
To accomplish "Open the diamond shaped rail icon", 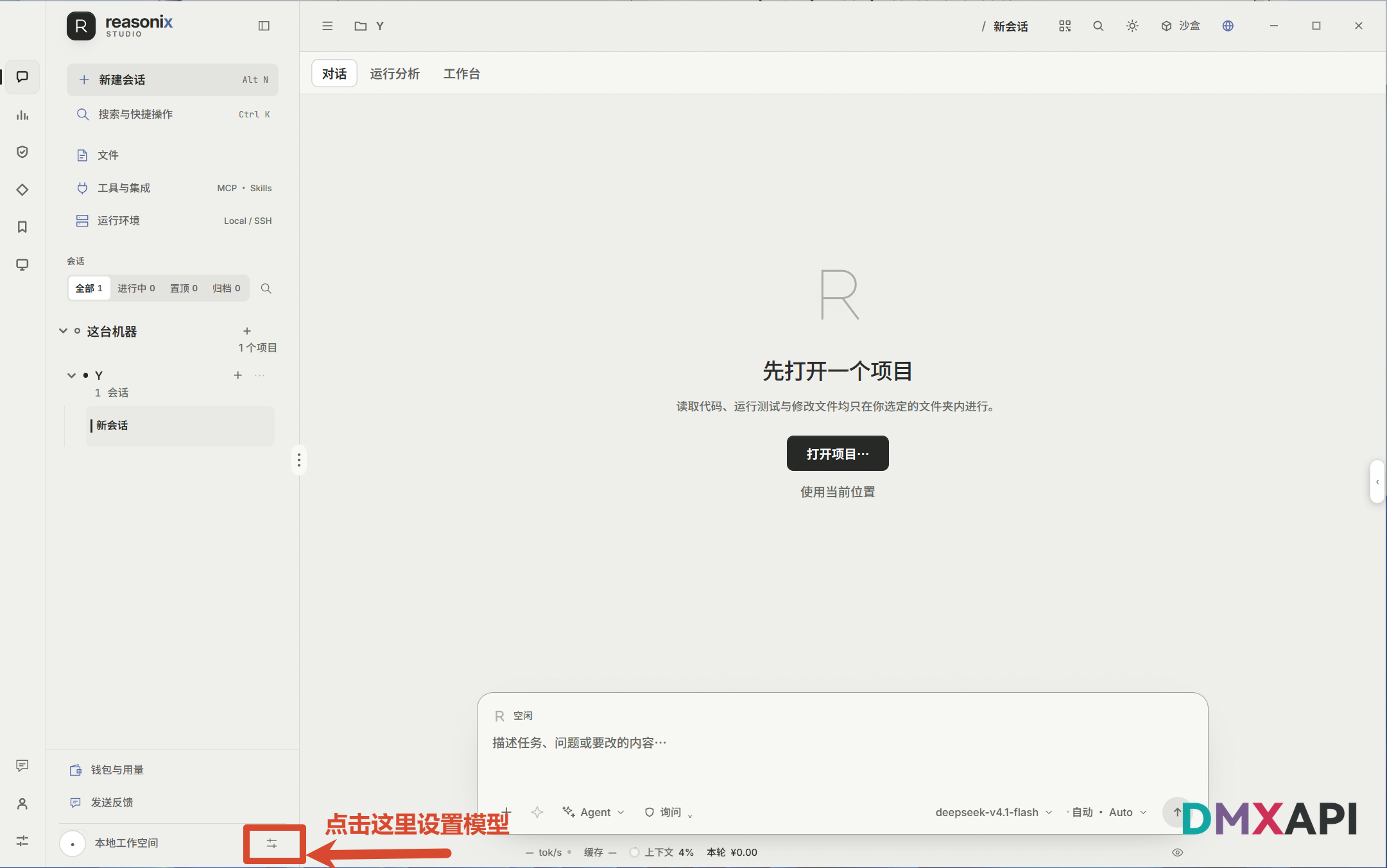I will pos(22,190).
